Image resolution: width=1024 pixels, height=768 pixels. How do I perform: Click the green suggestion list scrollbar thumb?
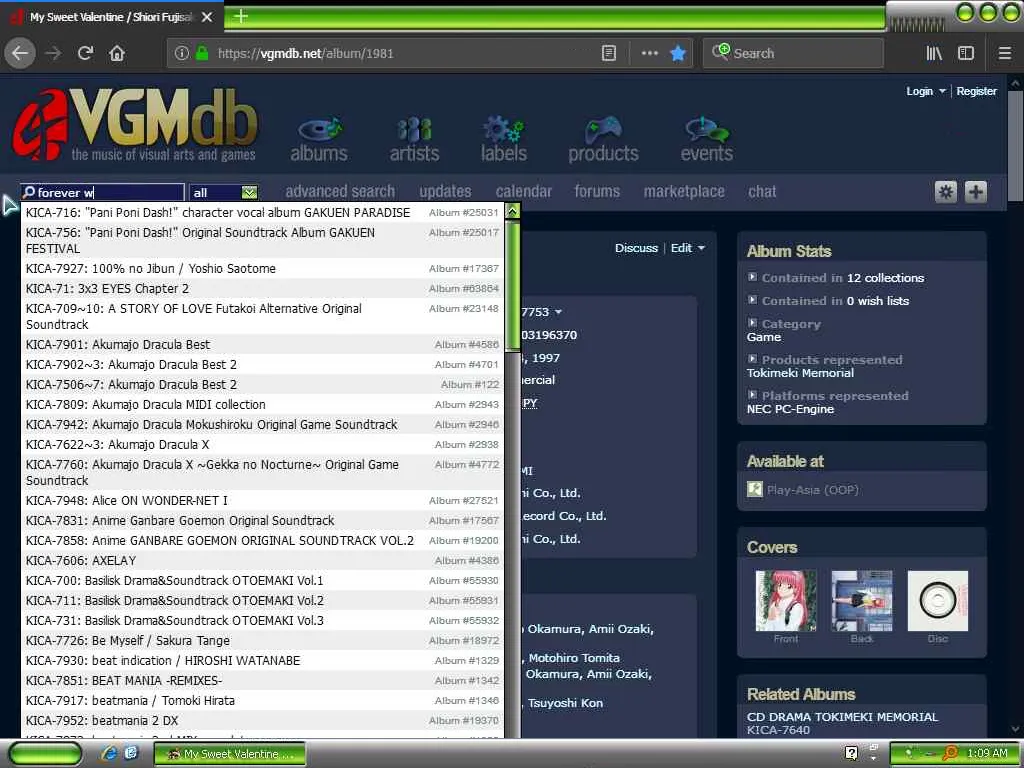(513, 285)
